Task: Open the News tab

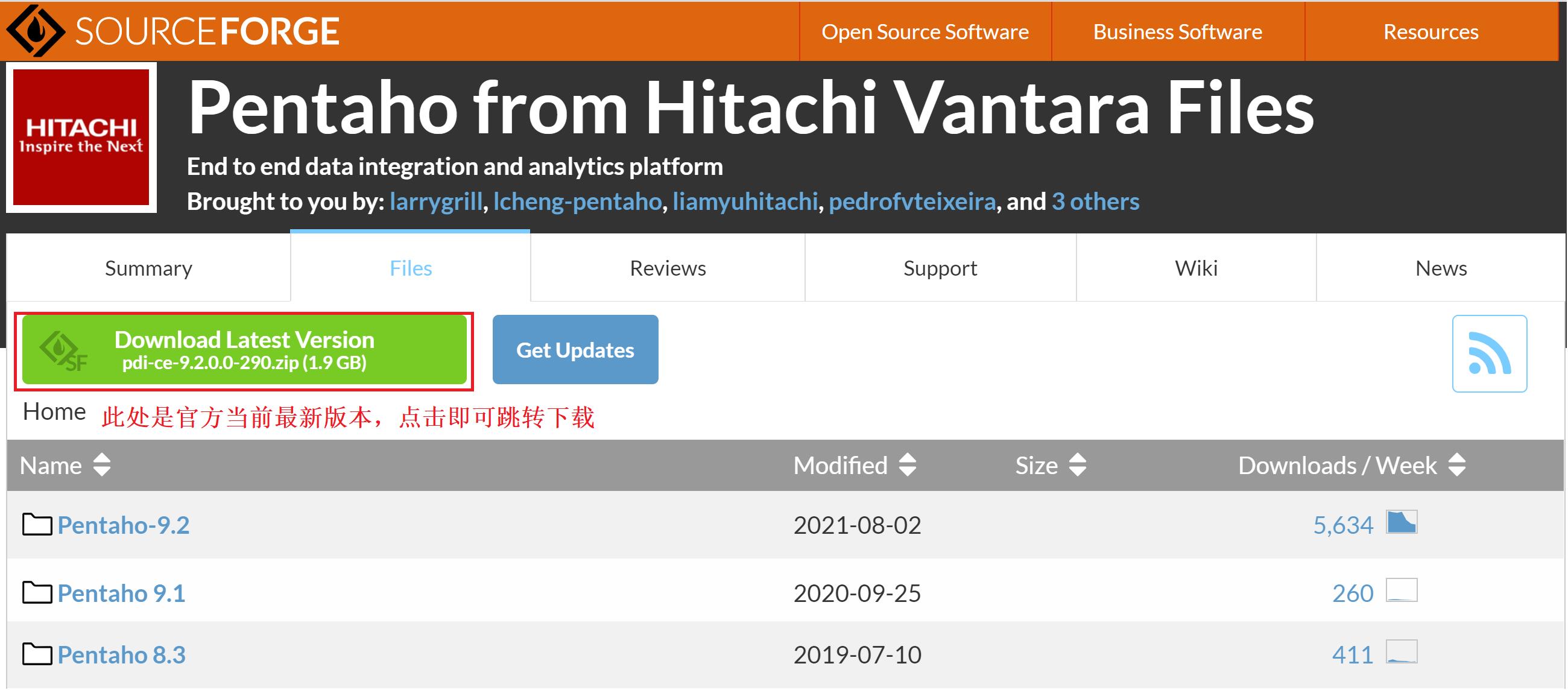Action: 1441,268
